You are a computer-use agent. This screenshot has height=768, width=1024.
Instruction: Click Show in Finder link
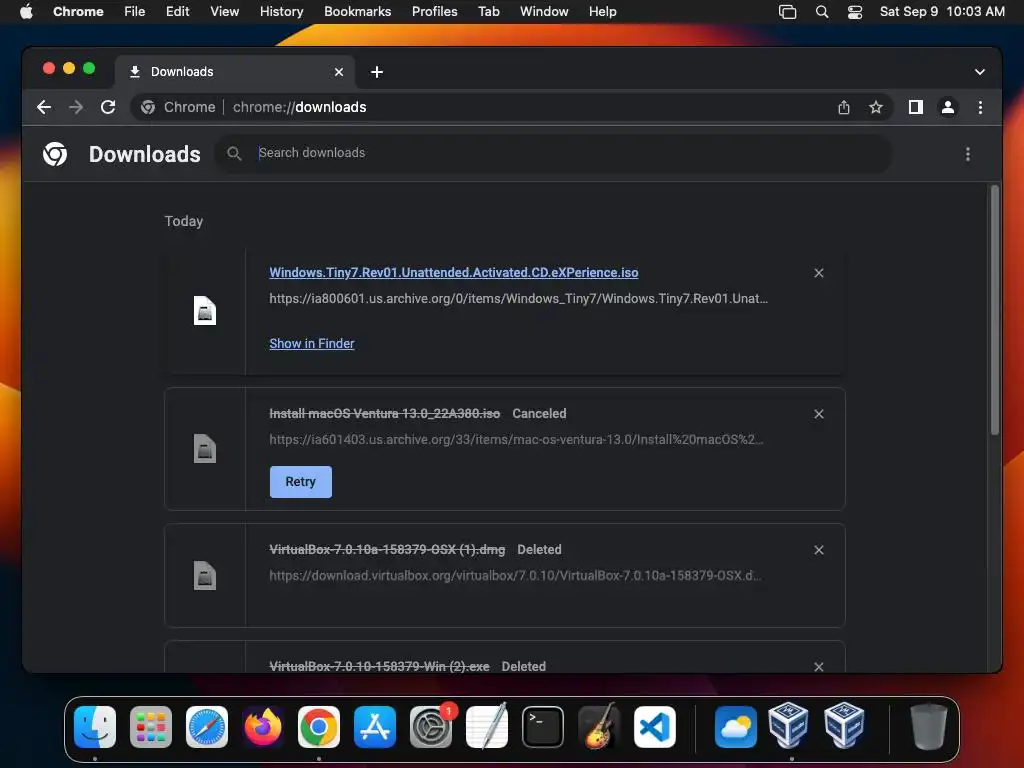click(312, 344)
